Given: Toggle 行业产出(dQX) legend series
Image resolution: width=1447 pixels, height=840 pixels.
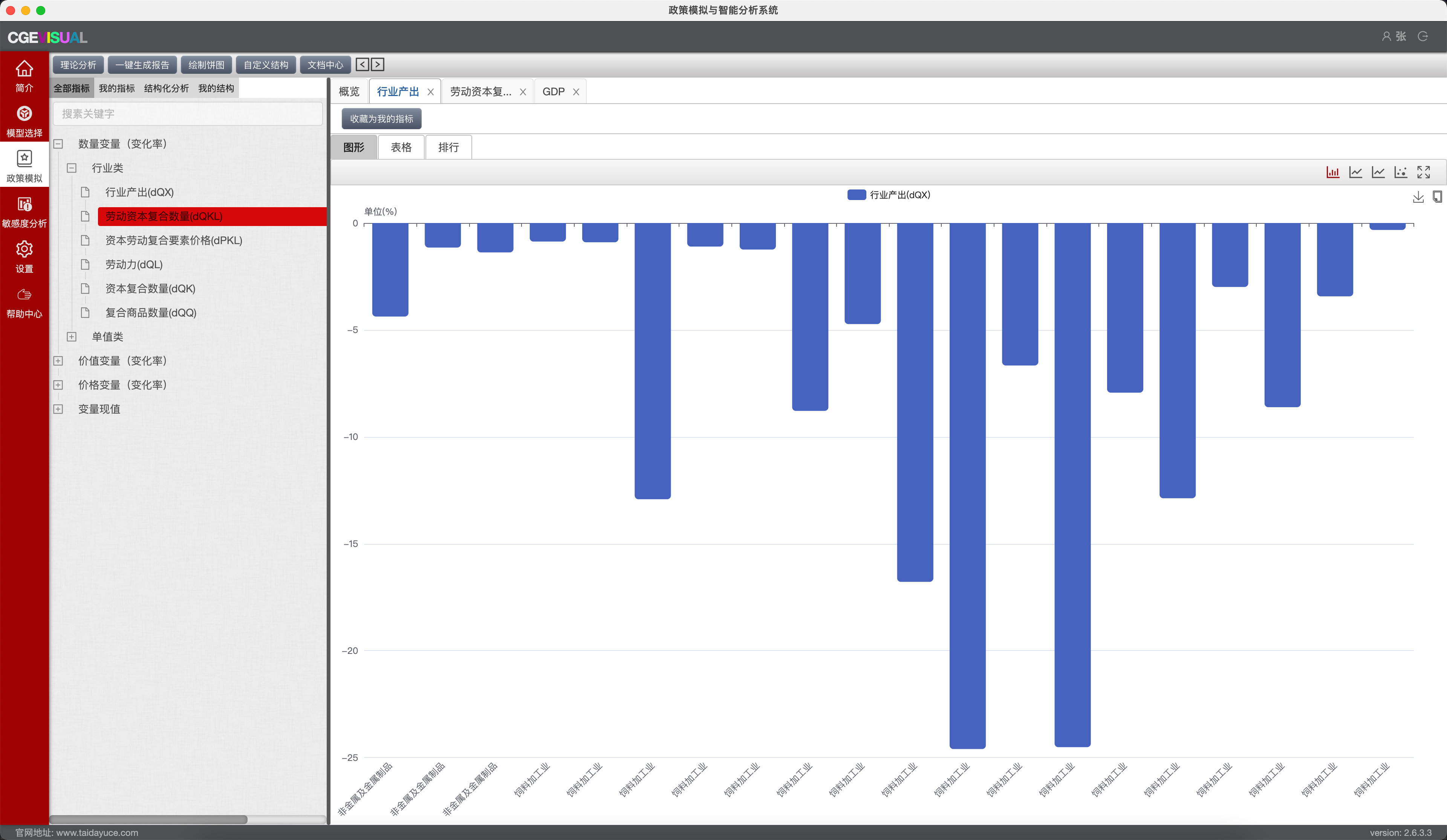Looking at the screenshot, I should (888, 195).
